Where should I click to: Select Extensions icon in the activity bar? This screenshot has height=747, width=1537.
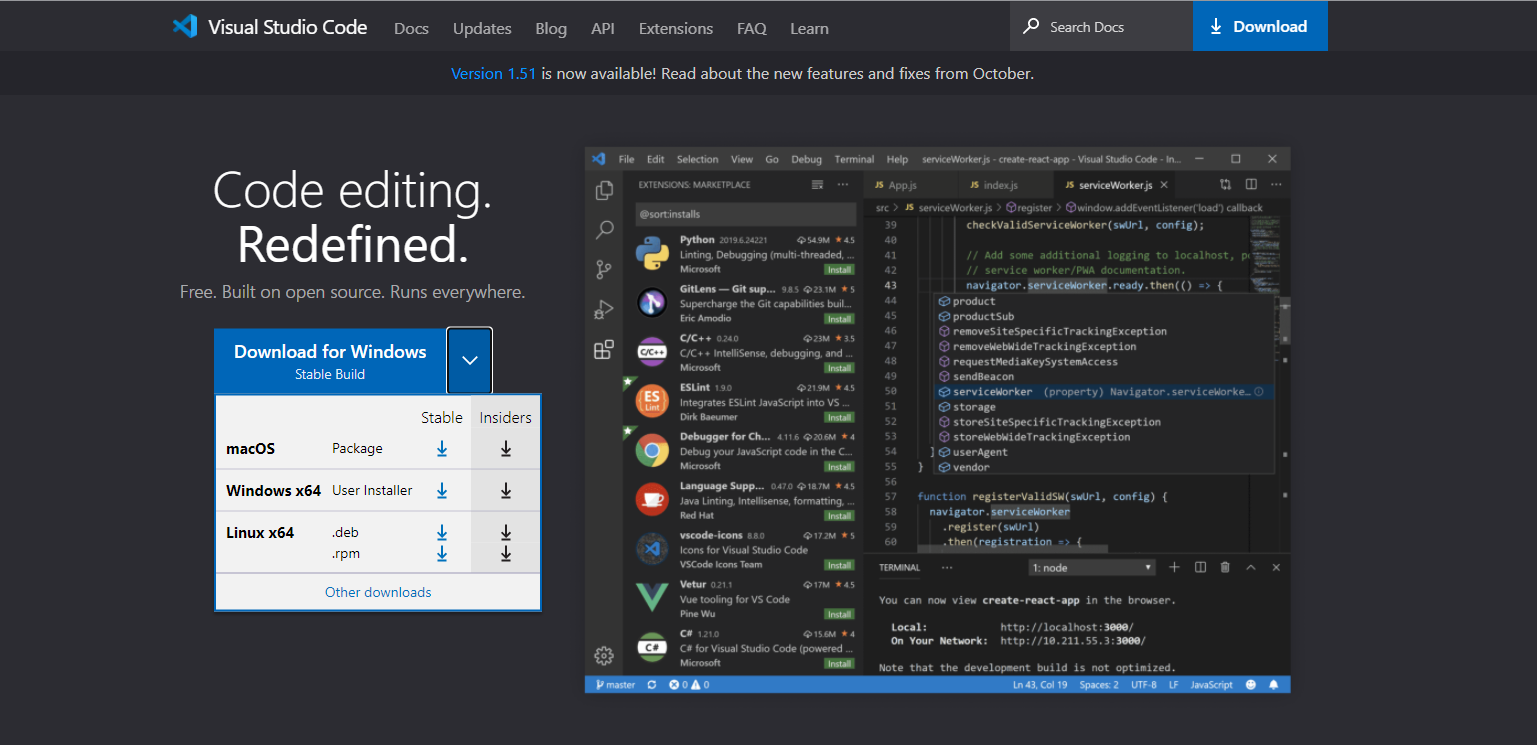pyautogui.click(x=604, y=350)
